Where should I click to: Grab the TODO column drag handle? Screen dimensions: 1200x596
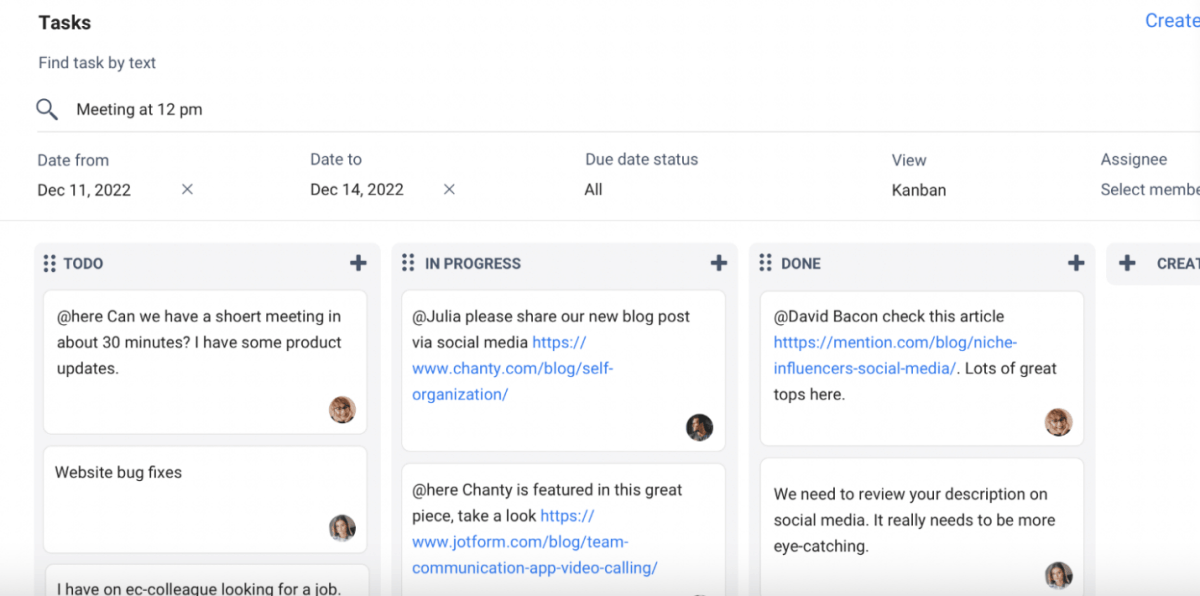50,263
